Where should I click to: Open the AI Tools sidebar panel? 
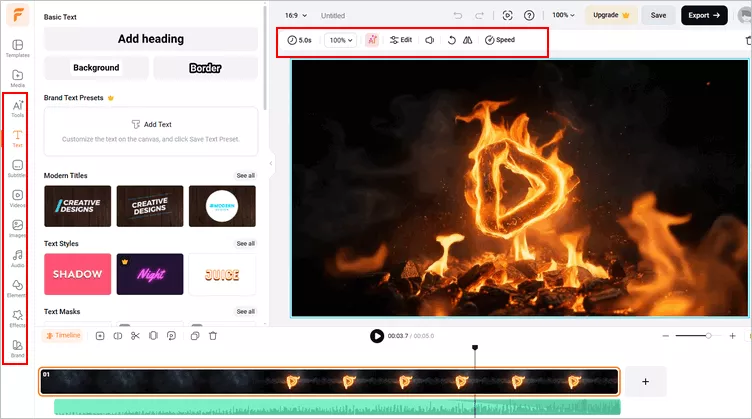point(17,108)
